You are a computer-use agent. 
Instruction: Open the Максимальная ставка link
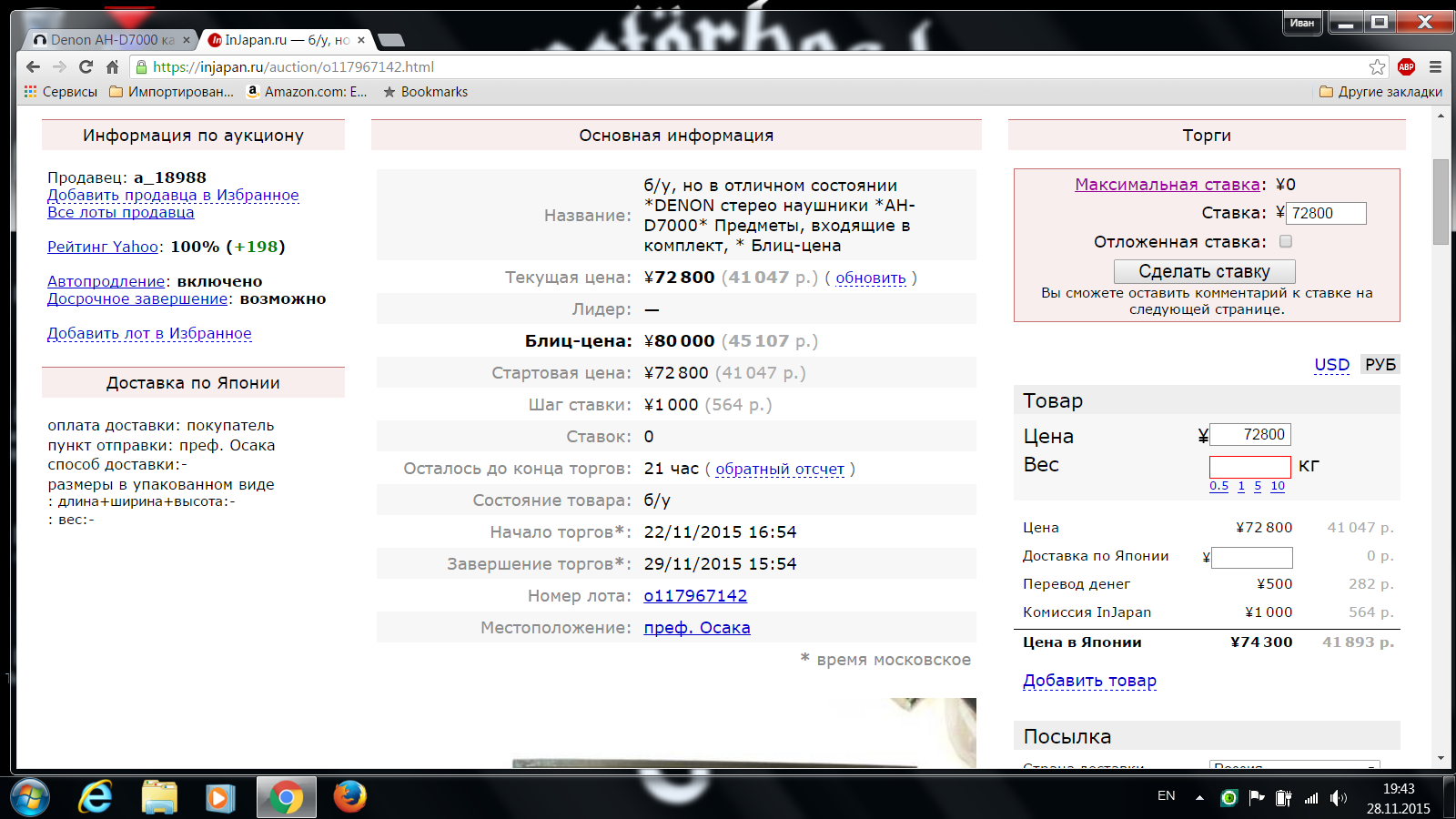[1168, 185]
